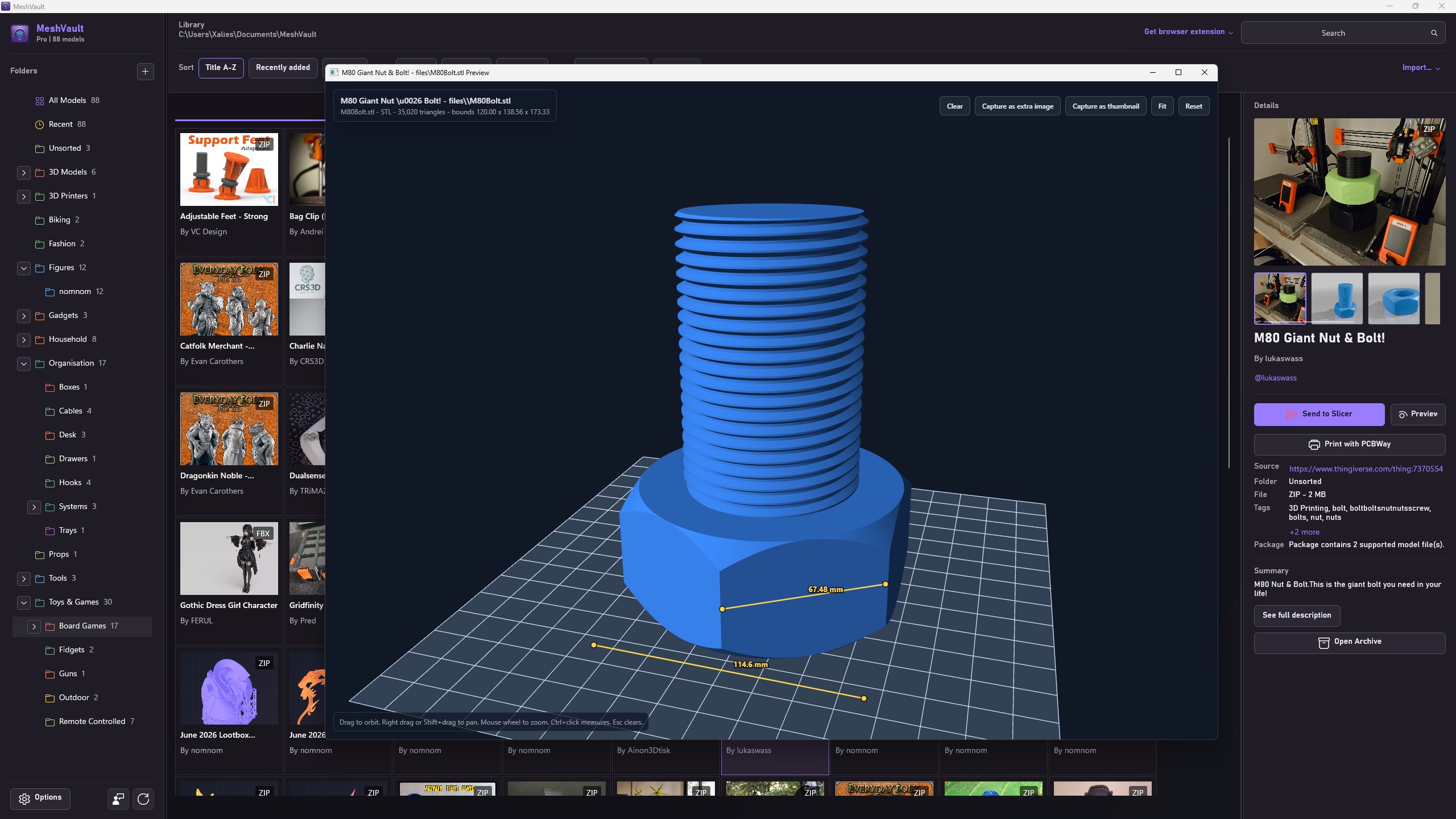Click the MeshVault logo icon

20,34
